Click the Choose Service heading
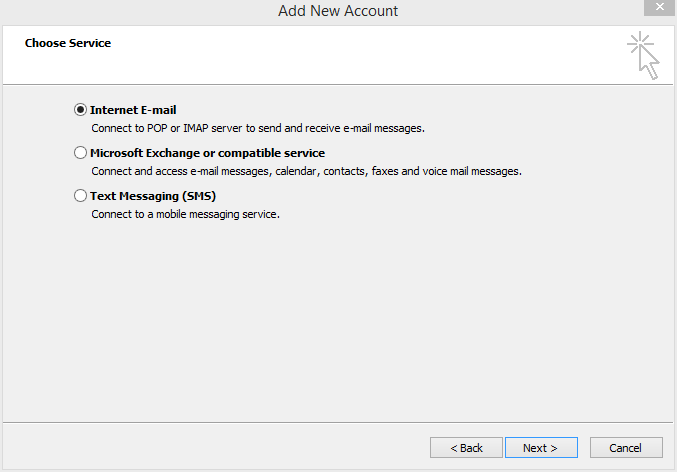Image resolution: width=677 pixels, height=472 pixels. pyautogui.click(x=68, y=43)
